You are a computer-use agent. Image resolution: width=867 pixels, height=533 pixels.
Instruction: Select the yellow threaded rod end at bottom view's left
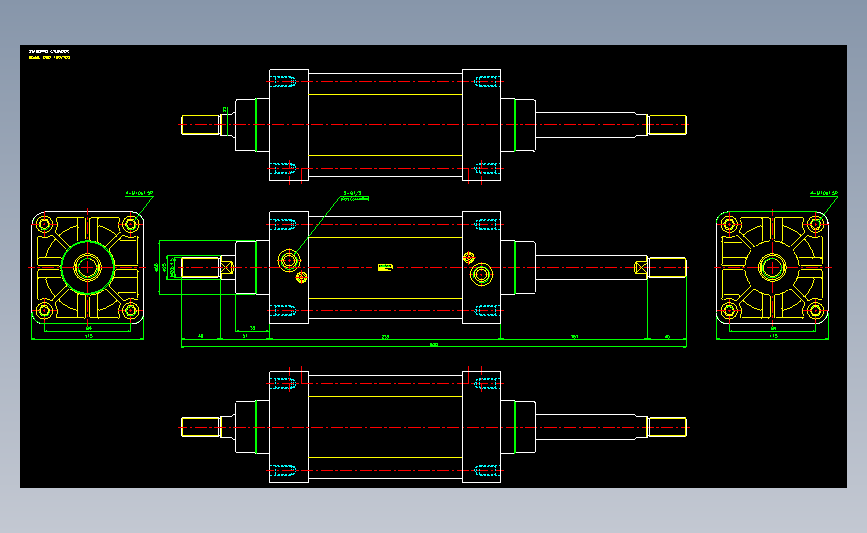201,427
